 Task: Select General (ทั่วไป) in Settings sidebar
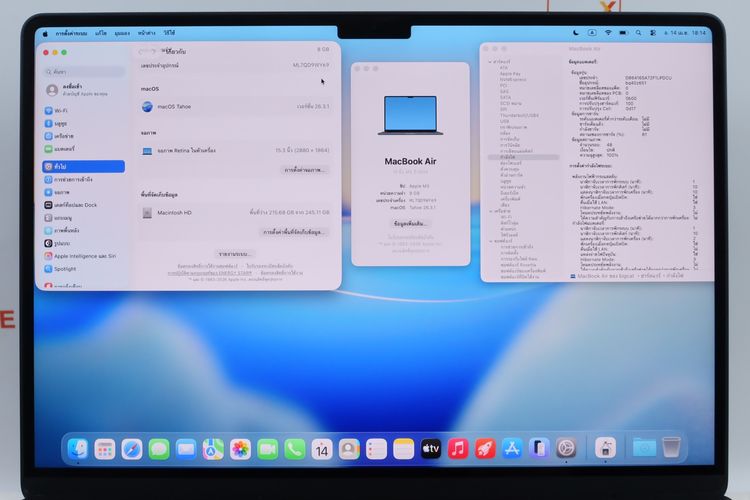[x=83, y=167]
